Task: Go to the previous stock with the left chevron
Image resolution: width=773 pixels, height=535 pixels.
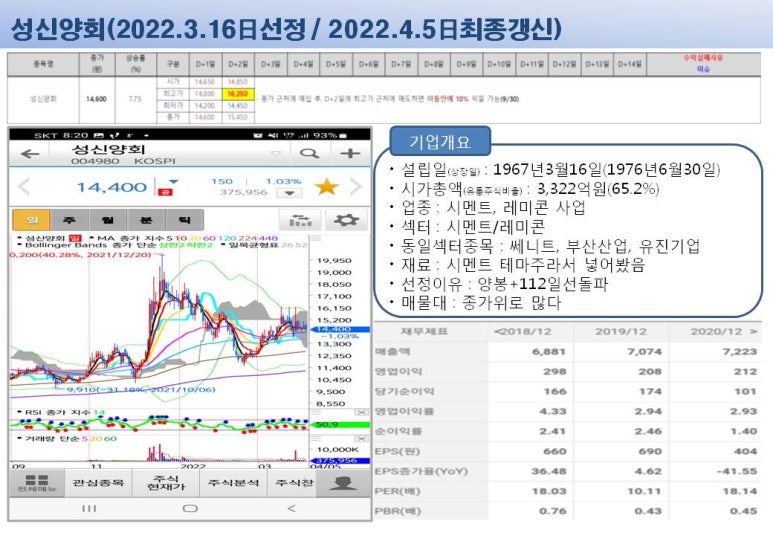Action: pyautogui.click(x=23, y=186)
